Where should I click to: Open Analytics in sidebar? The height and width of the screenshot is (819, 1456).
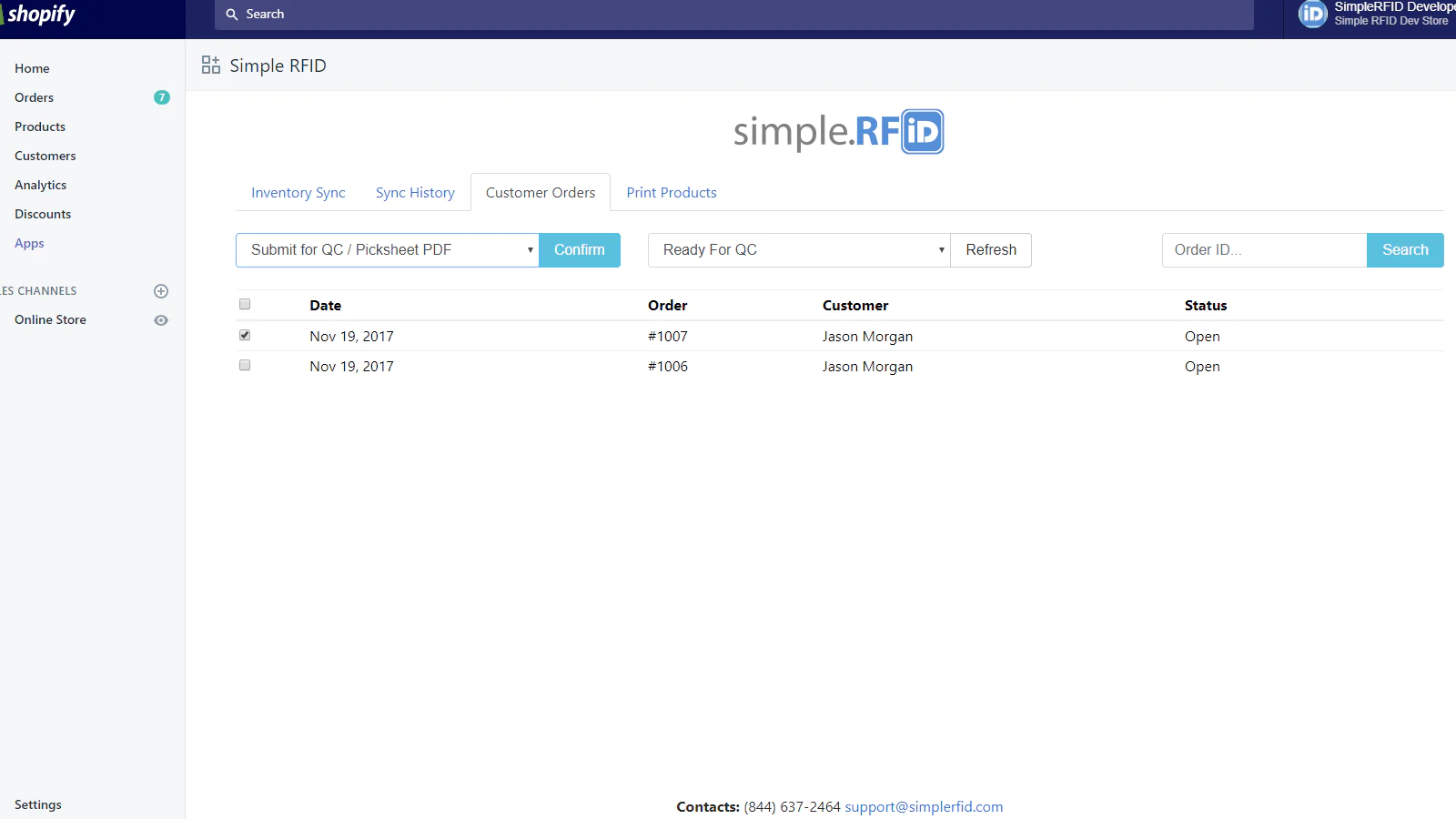pos(41,185)
